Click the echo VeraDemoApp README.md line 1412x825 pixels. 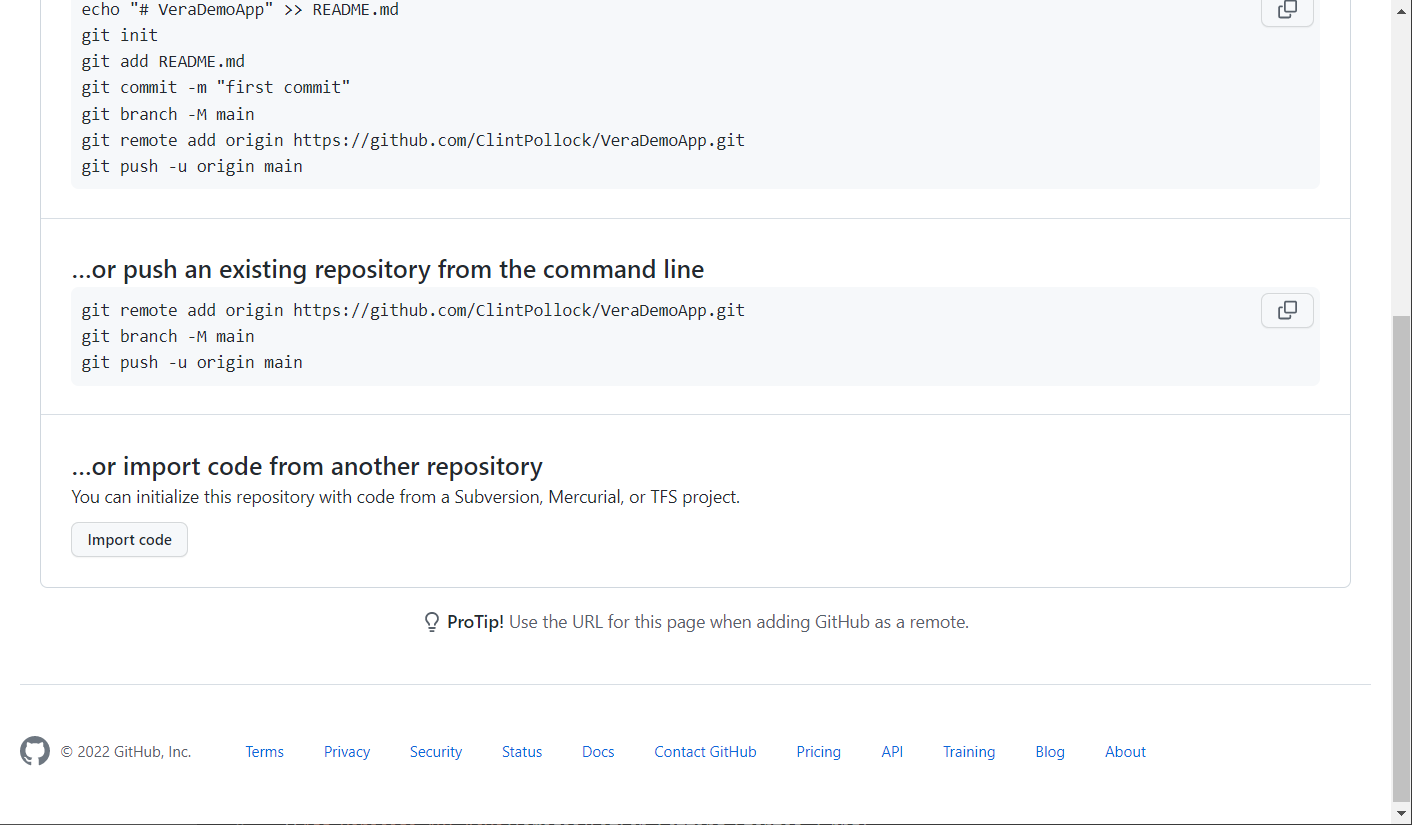[240, 10]
